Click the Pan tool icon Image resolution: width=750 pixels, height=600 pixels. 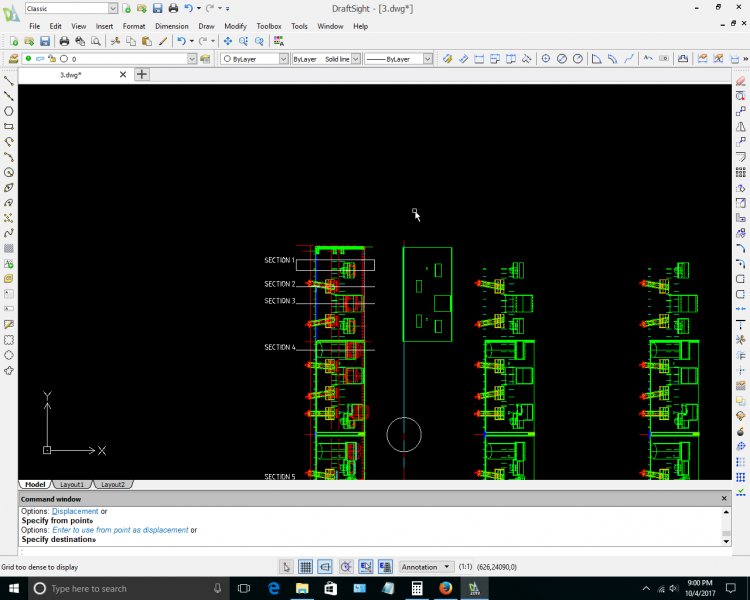pyautogui.click(x=228, y=41)
